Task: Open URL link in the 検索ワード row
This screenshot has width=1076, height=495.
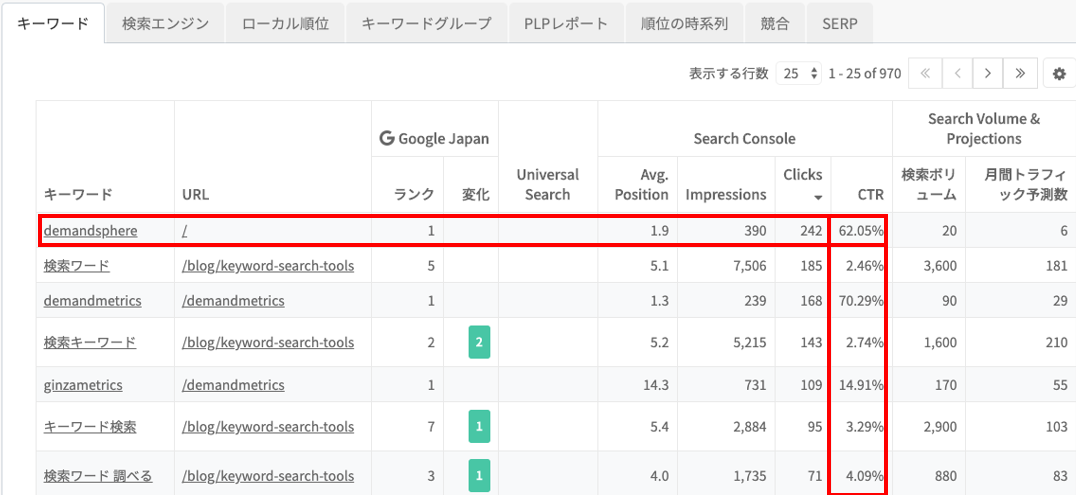Action: coord(268,266)
